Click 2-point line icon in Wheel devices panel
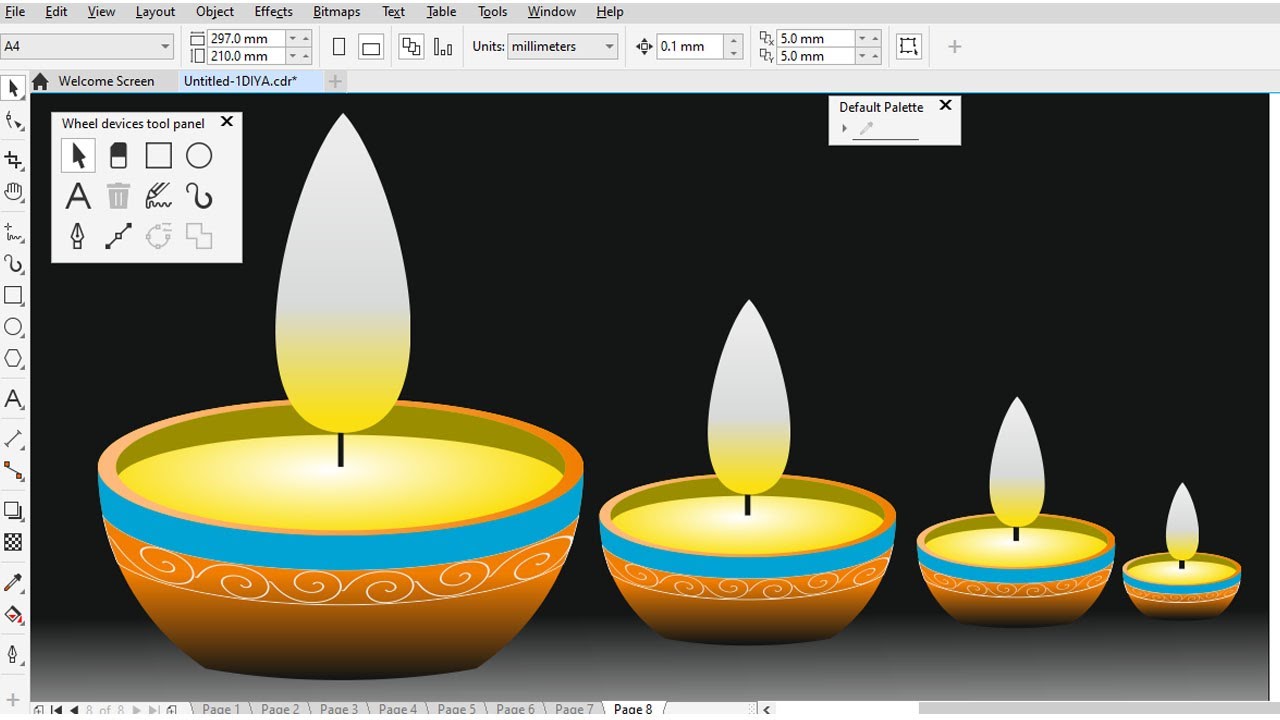1280x720 pixels. tap(118, 236)
